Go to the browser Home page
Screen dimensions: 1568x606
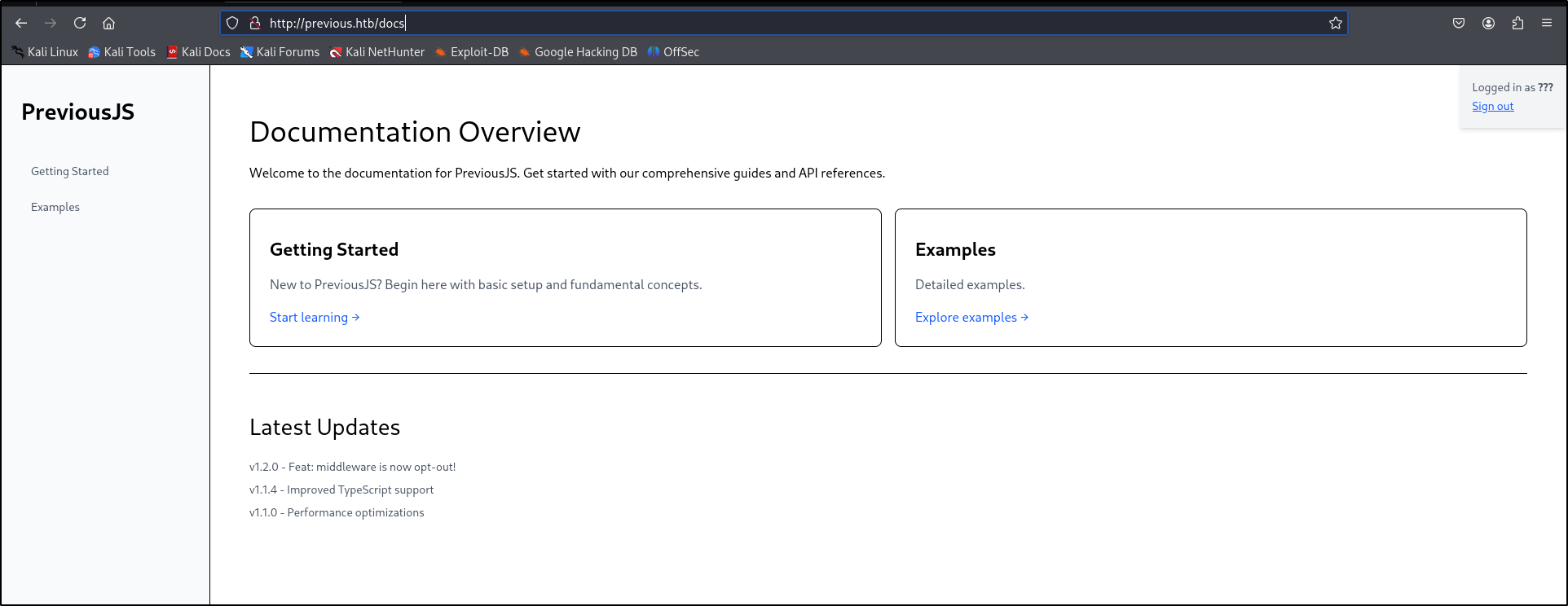click(x=108, y=23)
